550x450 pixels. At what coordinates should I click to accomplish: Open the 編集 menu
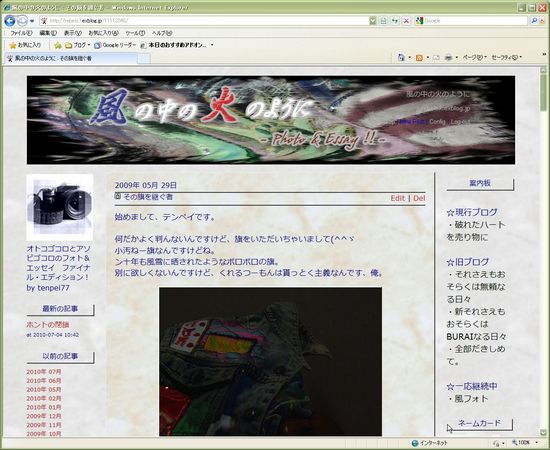(x=48, y=33)
